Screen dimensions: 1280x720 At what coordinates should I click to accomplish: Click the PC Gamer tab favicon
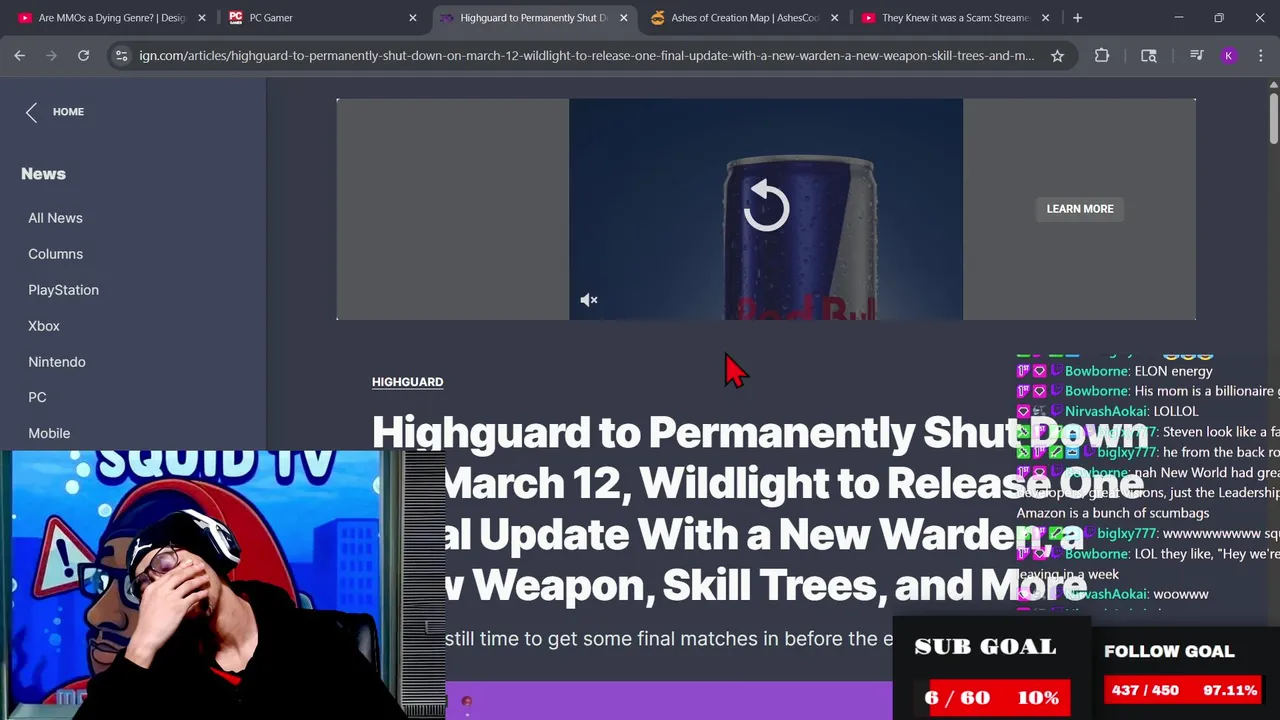(x=236, y=18)
